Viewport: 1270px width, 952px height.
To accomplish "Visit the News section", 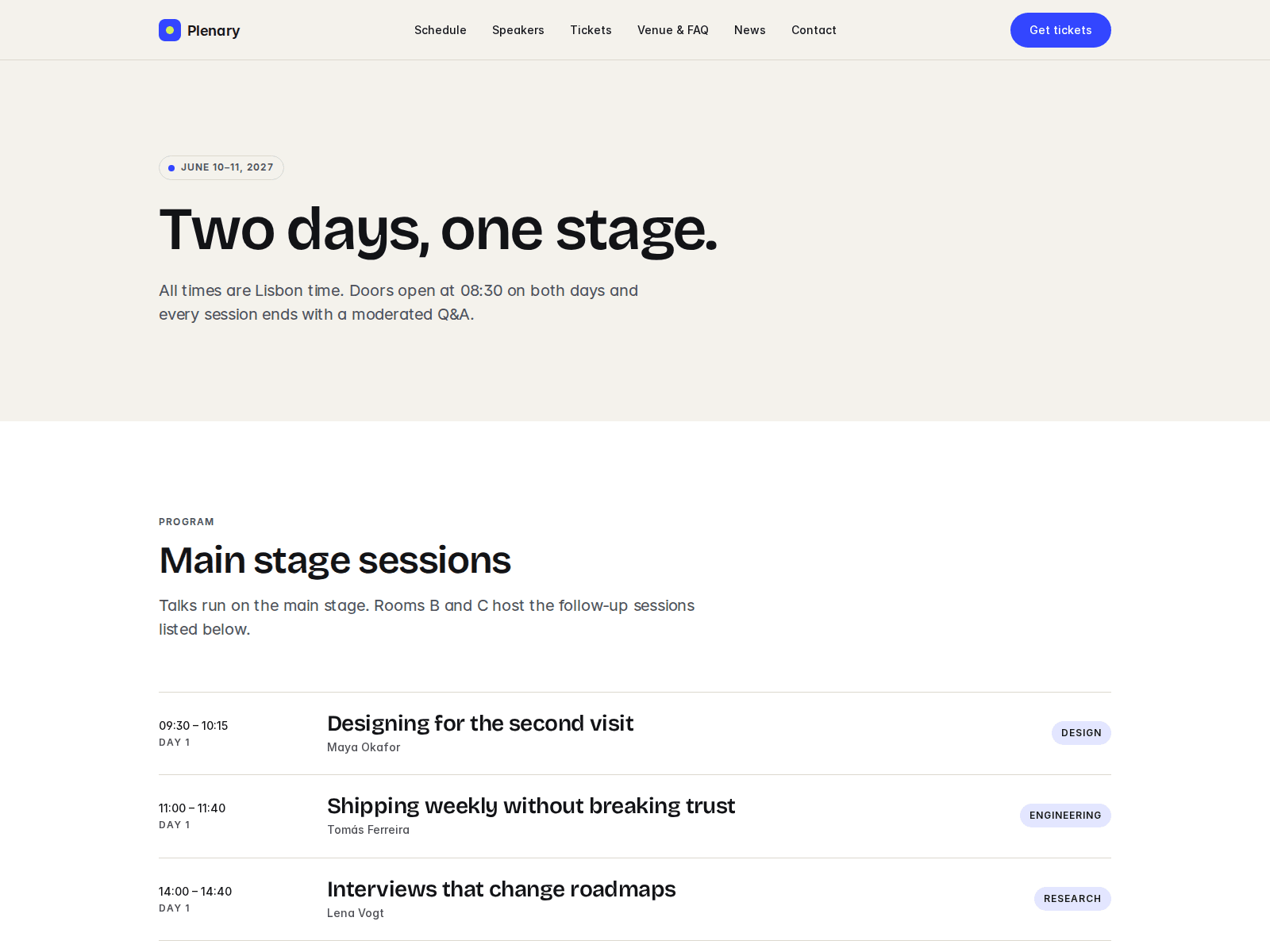I will [750, 30].
